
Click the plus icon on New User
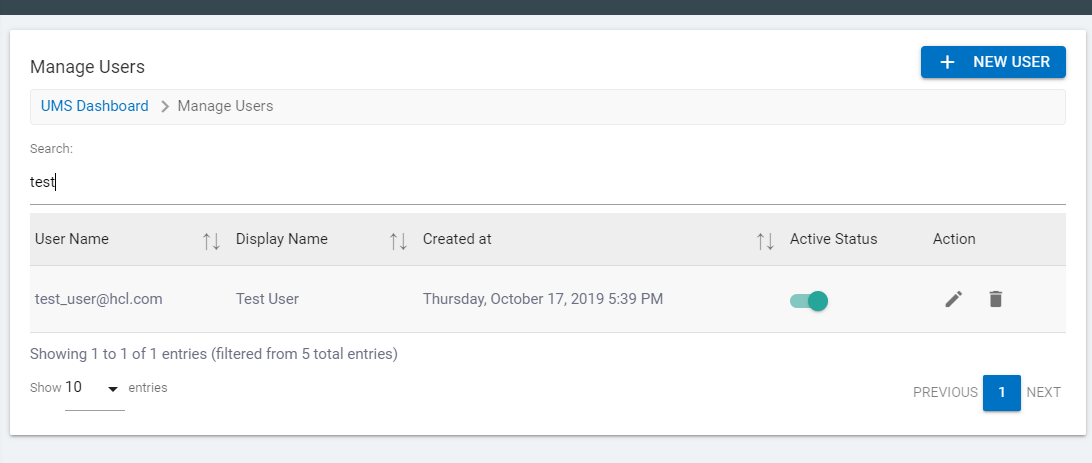pos(948,62)
